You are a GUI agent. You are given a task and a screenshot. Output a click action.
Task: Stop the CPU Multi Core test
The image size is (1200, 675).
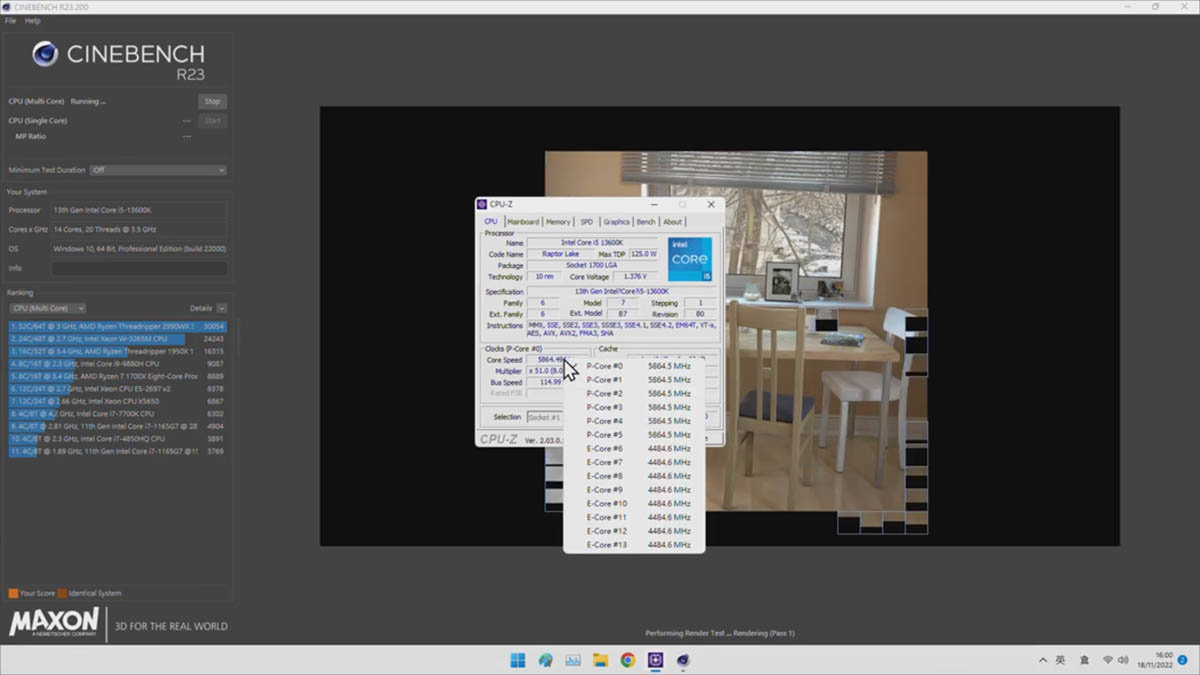(x=212, y=101)
